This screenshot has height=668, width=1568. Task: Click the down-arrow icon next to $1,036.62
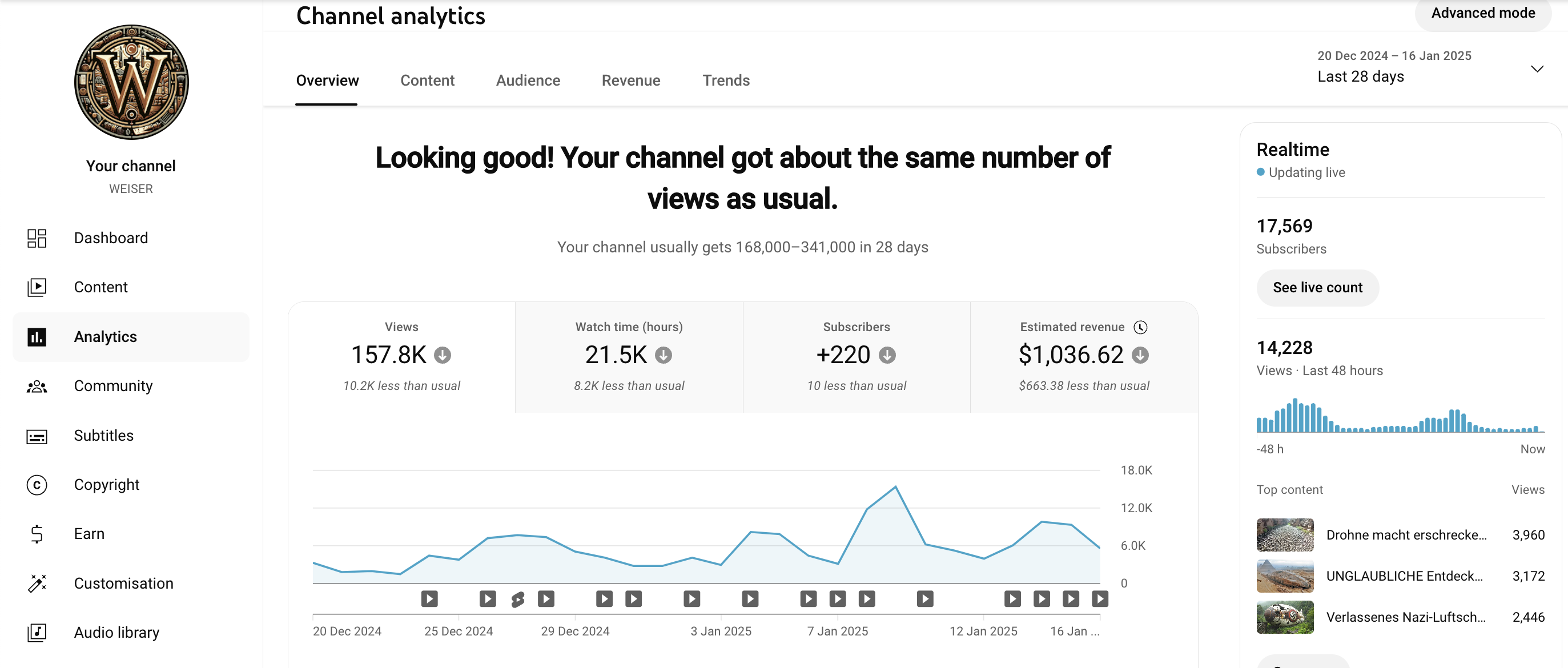point(1140,355)
